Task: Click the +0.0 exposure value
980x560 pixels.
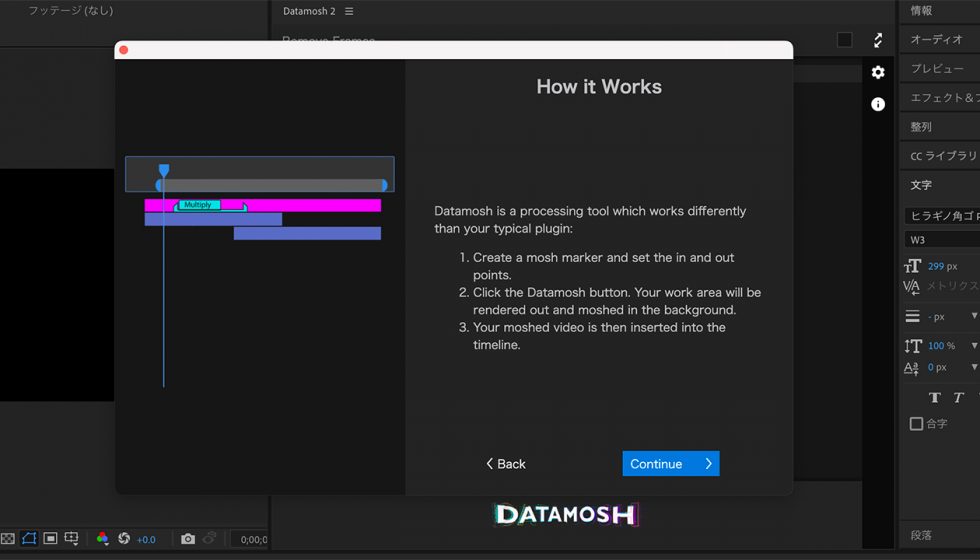Action: pyautogui.click(x=146, y=539)
